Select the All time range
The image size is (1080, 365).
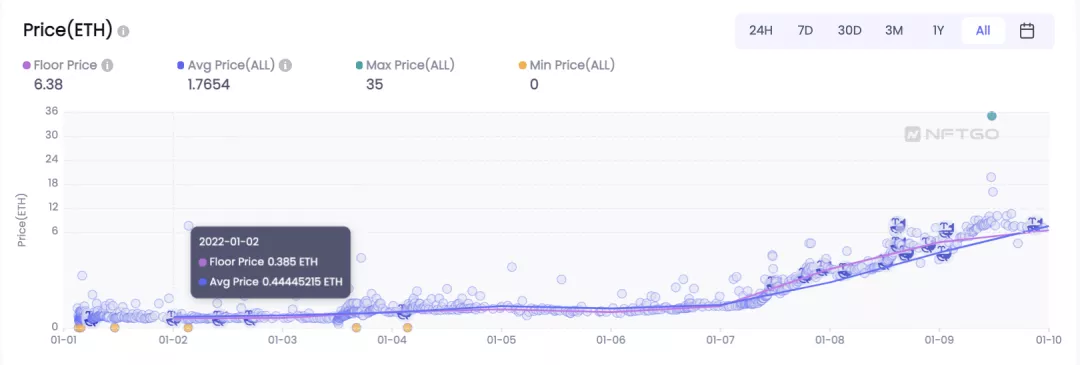983,31
